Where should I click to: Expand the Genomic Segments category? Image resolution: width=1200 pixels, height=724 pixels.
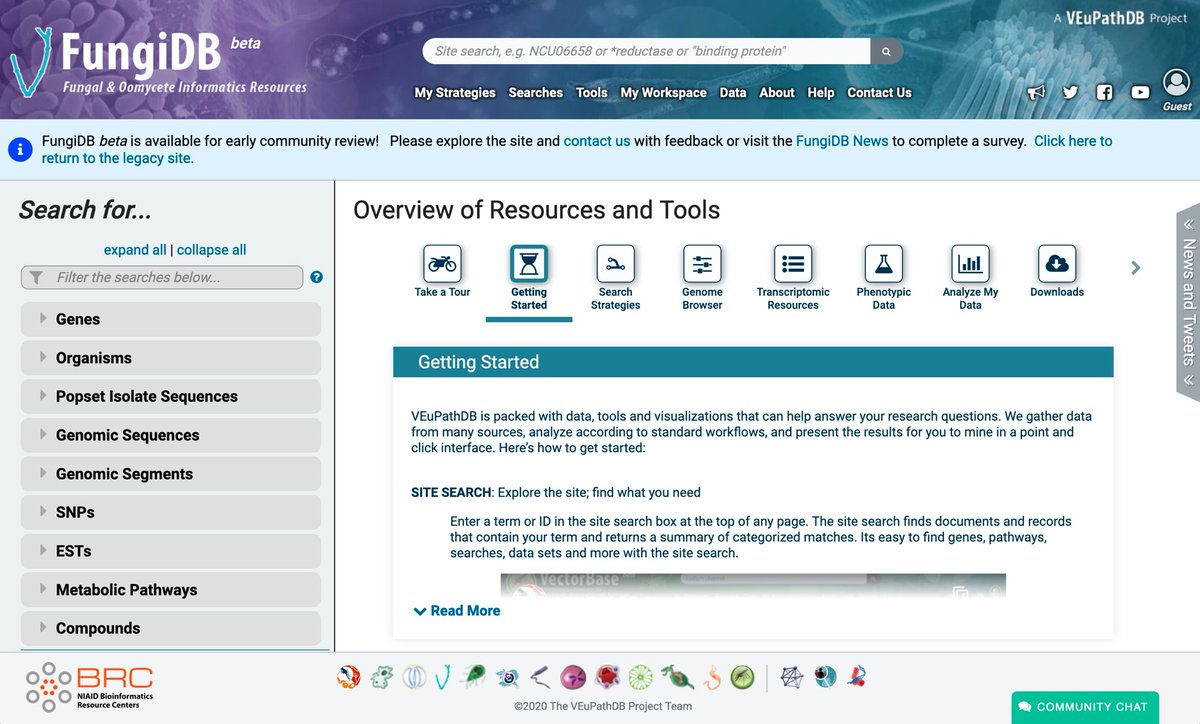point(171,474)
